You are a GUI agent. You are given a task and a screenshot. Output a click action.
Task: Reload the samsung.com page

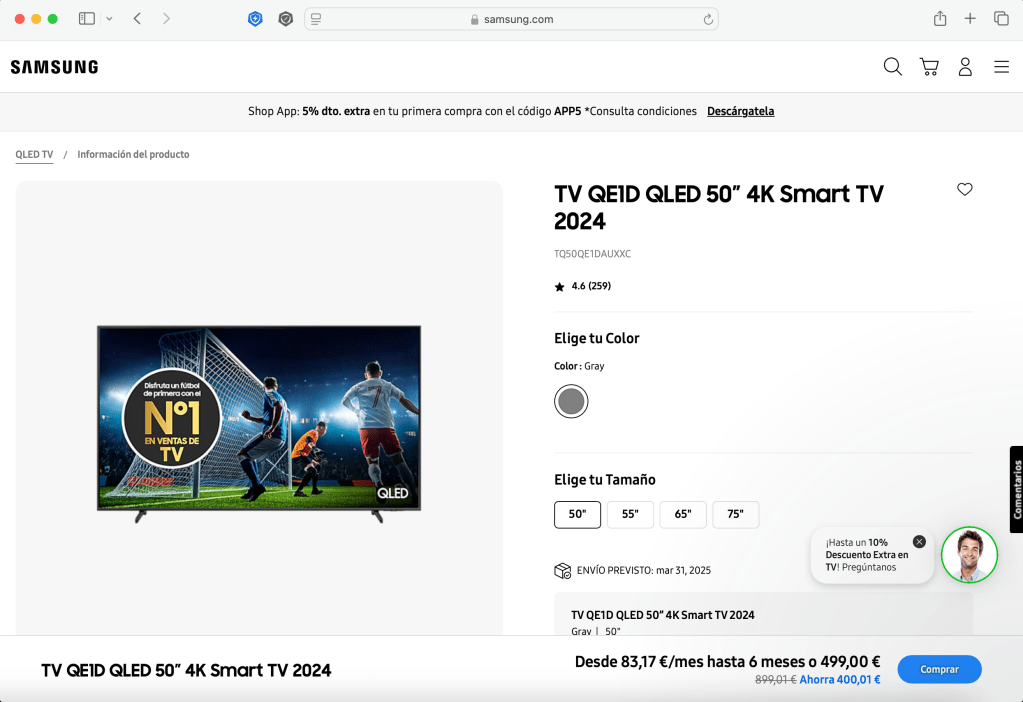pyautogui.click(x=708, y=19)
